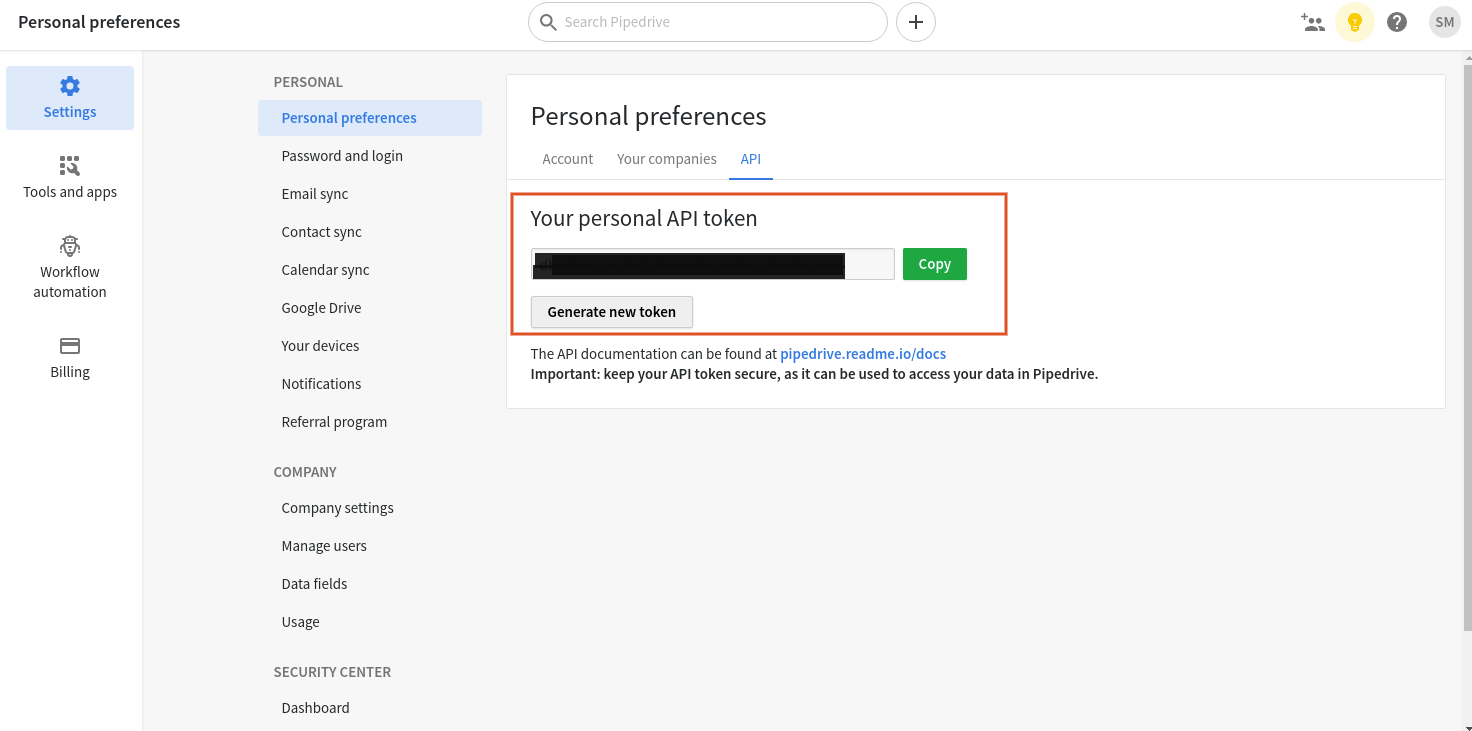Click the API token text field
The image size is (1472, 731).
[712, 264]
